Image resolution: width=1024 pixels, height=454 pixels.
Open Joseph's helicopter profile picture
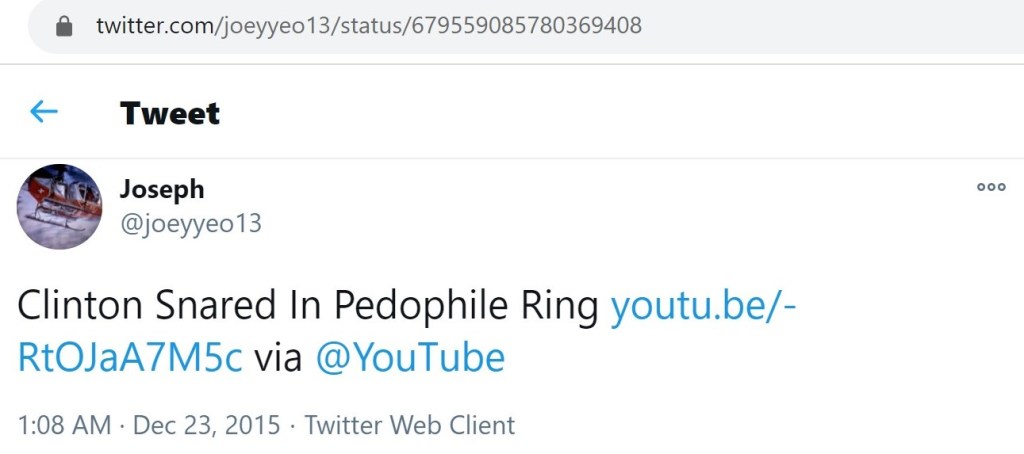point(59,206)
